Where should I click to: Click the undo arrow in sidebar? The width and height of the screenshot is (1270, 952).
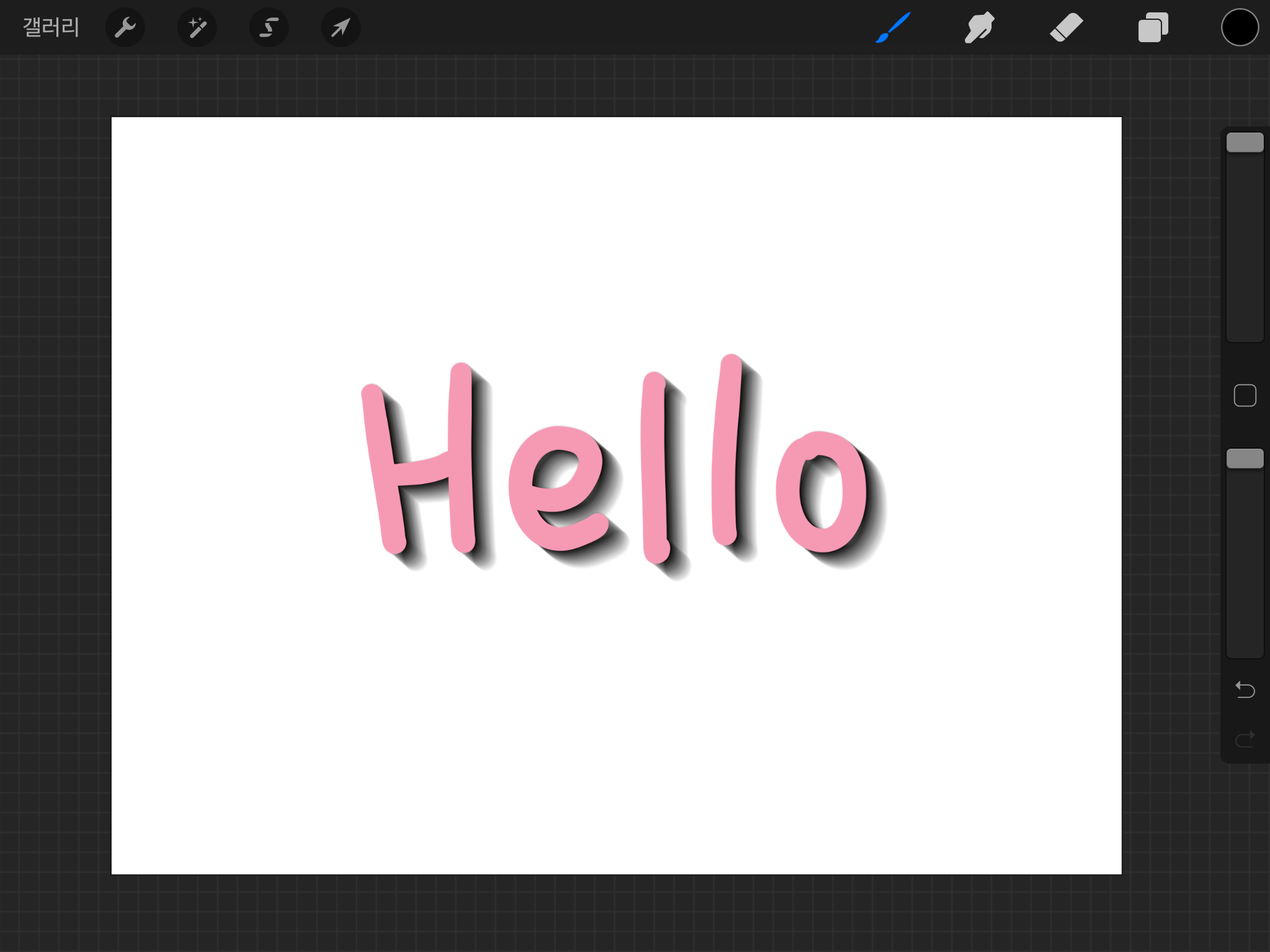click(1245, 689)
